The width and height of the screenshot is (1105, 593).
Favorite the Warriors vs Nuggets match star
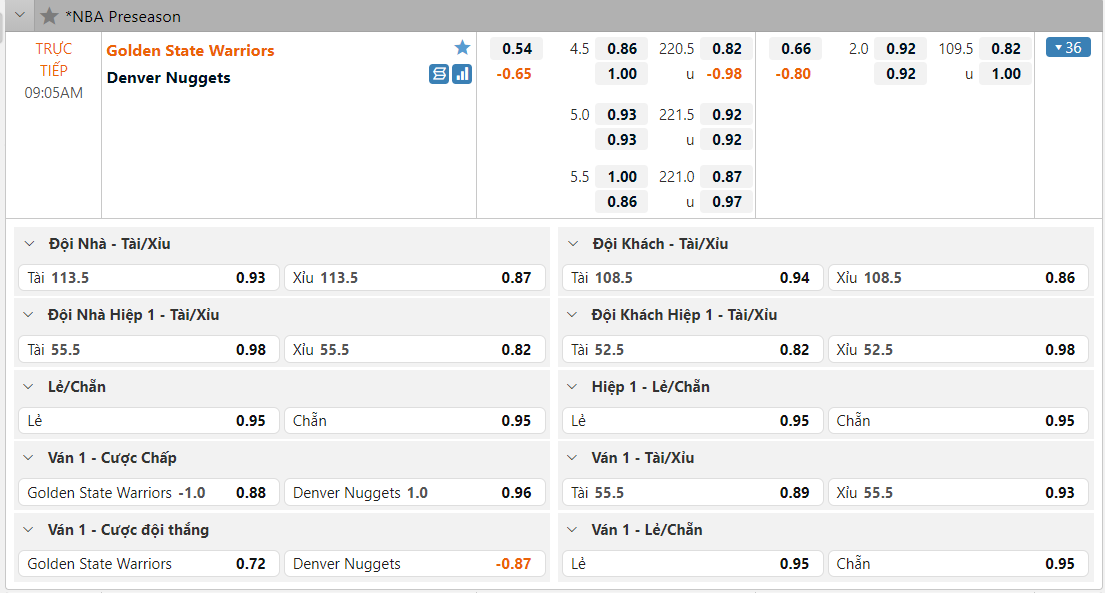462,48
